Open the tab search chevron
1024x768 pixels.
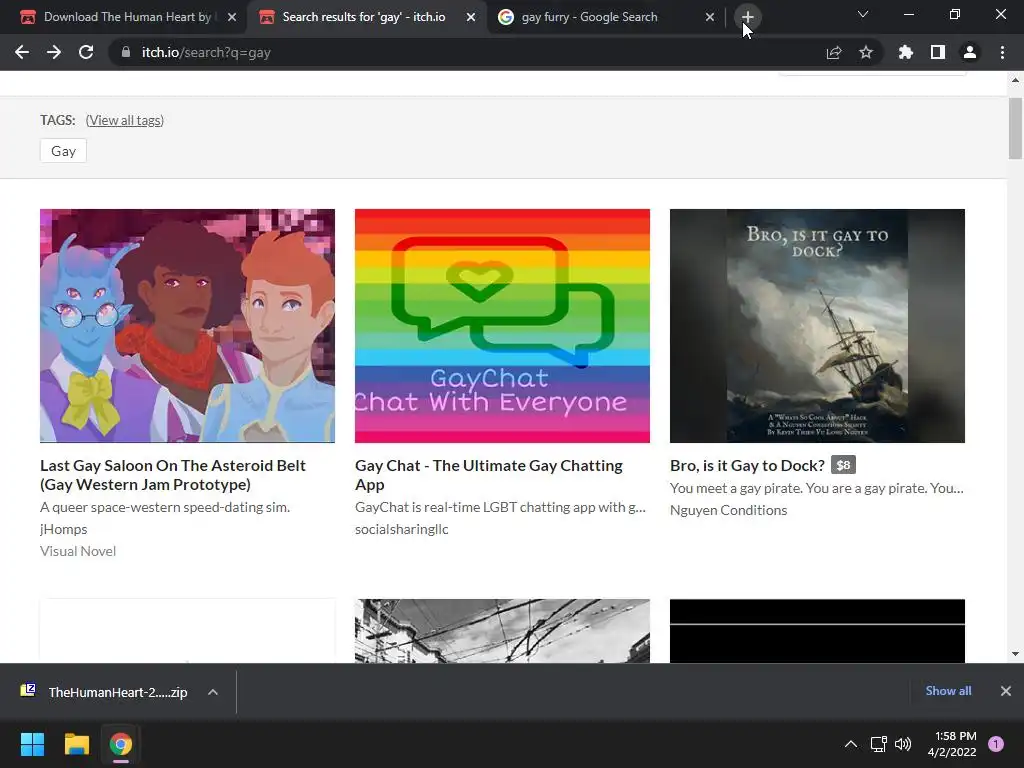click(863, 14)
